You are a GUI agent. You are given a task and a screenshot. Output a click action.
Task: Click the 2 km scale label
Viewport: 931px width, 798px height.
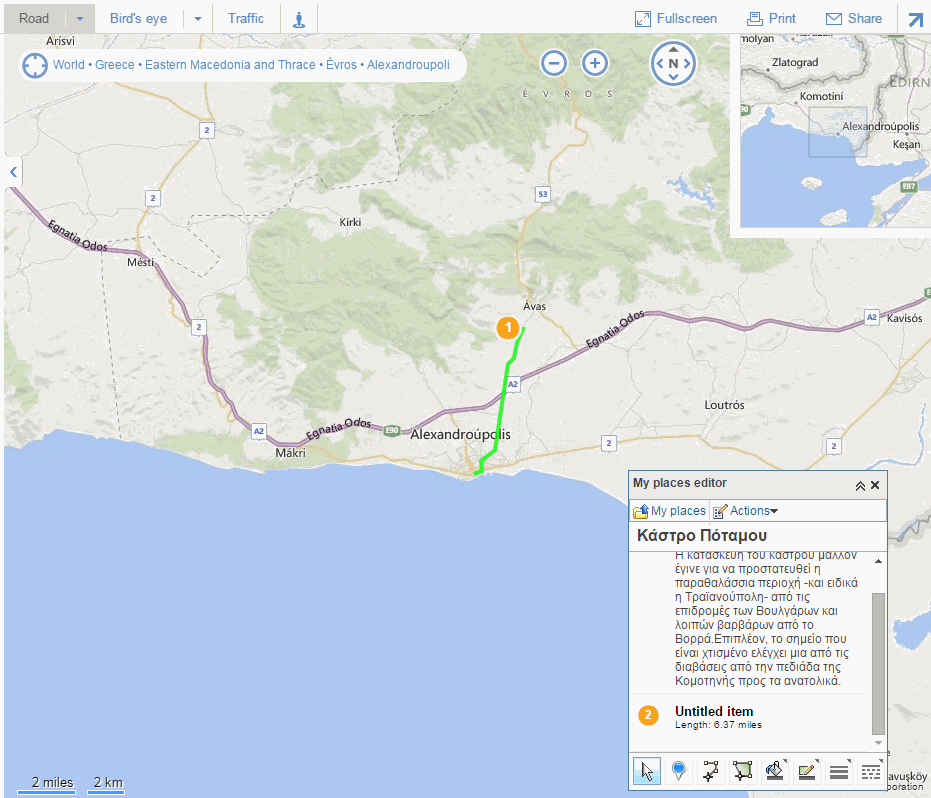pyautogui.click(x=108, y=782)
